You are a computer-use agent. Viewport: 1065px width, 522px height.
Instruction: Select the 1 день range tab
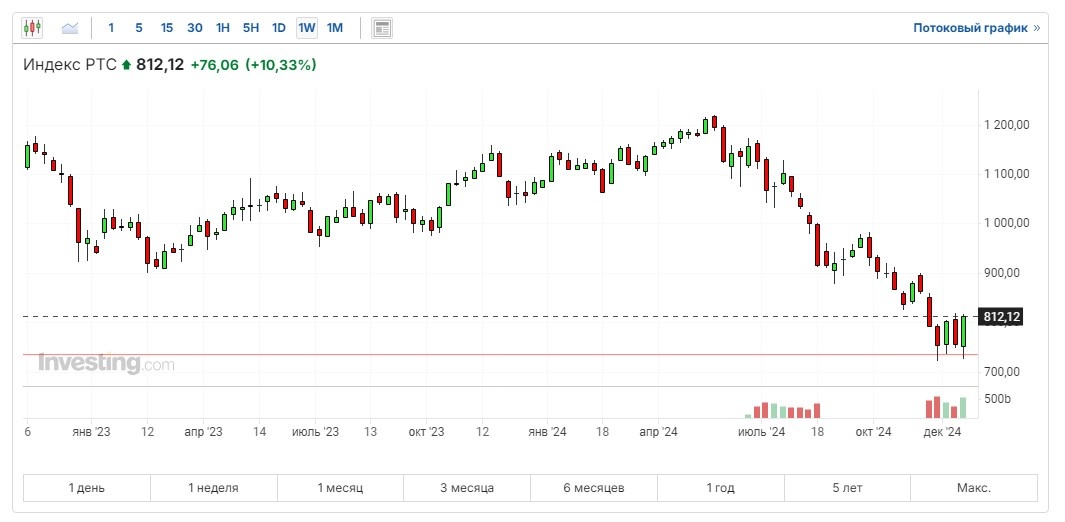click(x=86, y=488)
